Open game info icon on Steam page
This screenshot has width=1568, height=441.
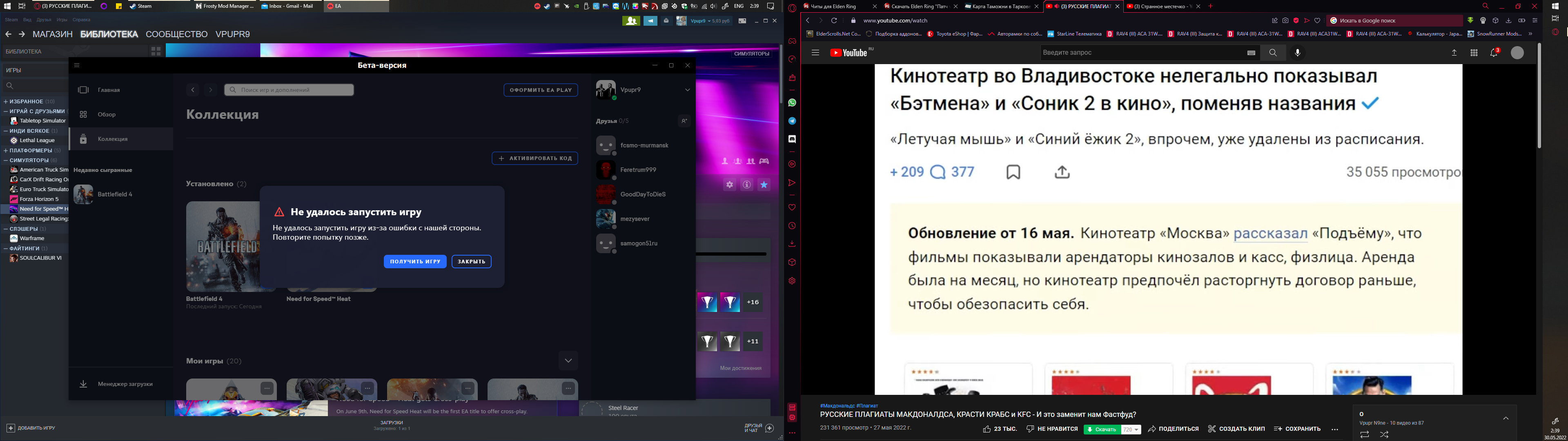[x=747, y=185]
